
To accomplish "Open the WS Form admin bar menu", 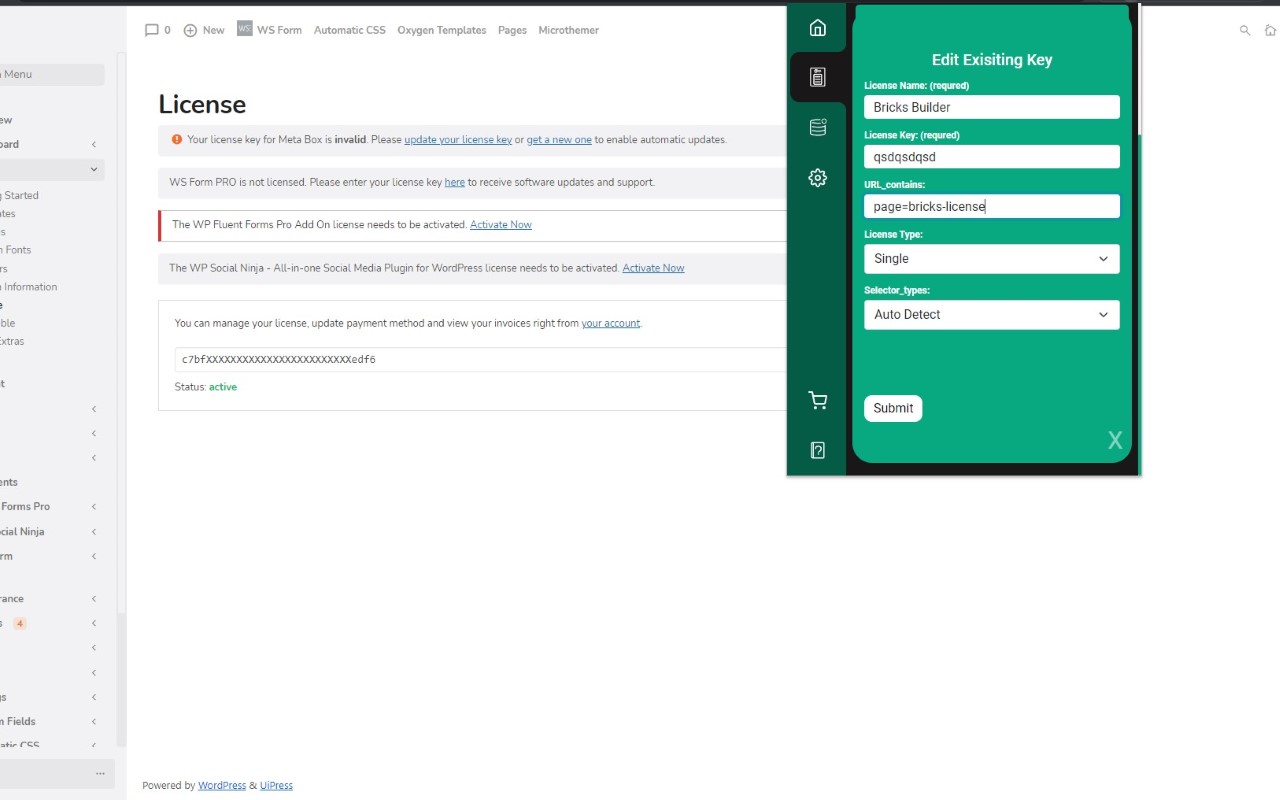I will pos(279,30).
